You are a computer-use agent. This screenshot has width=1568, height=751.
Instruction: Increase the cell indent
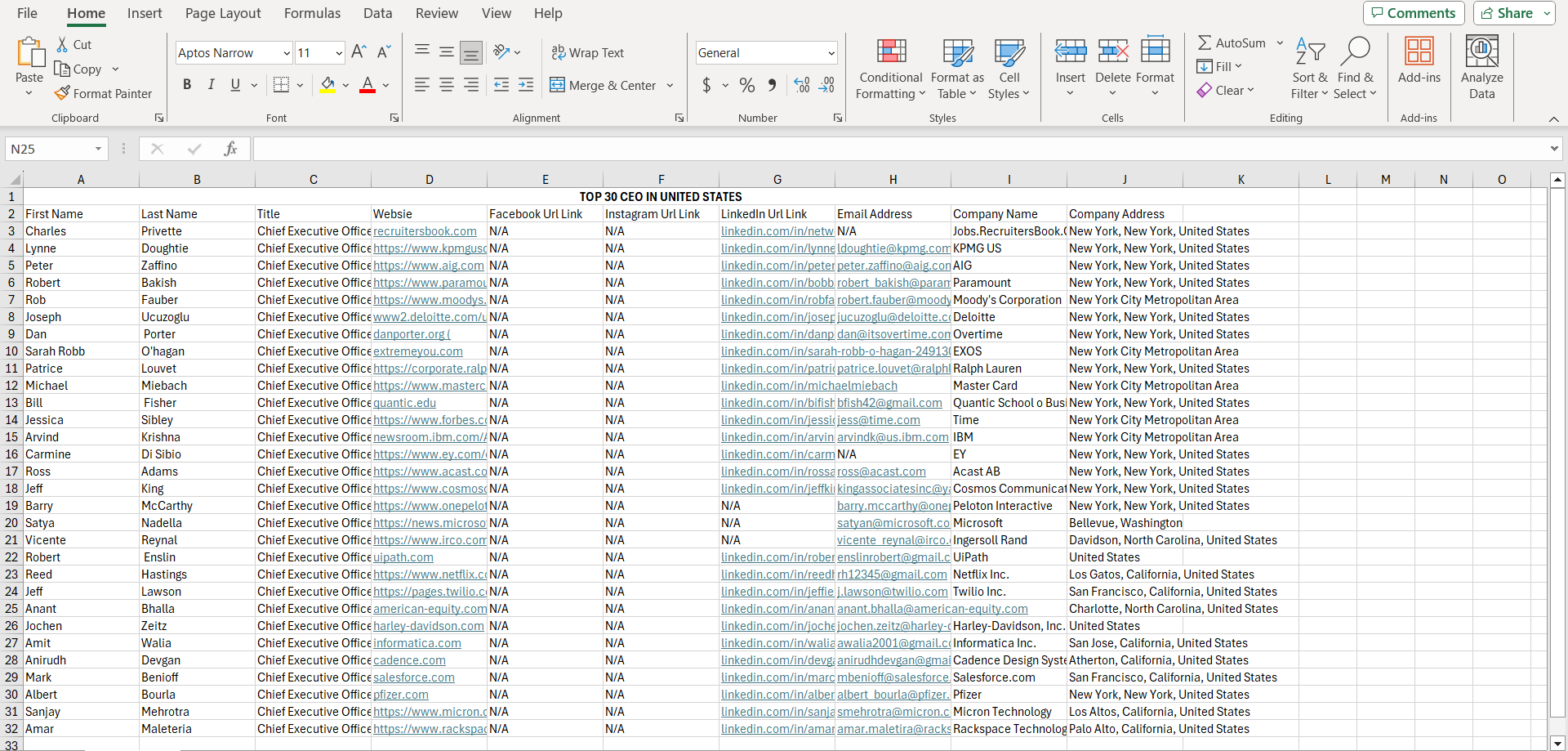coord(526,85)
